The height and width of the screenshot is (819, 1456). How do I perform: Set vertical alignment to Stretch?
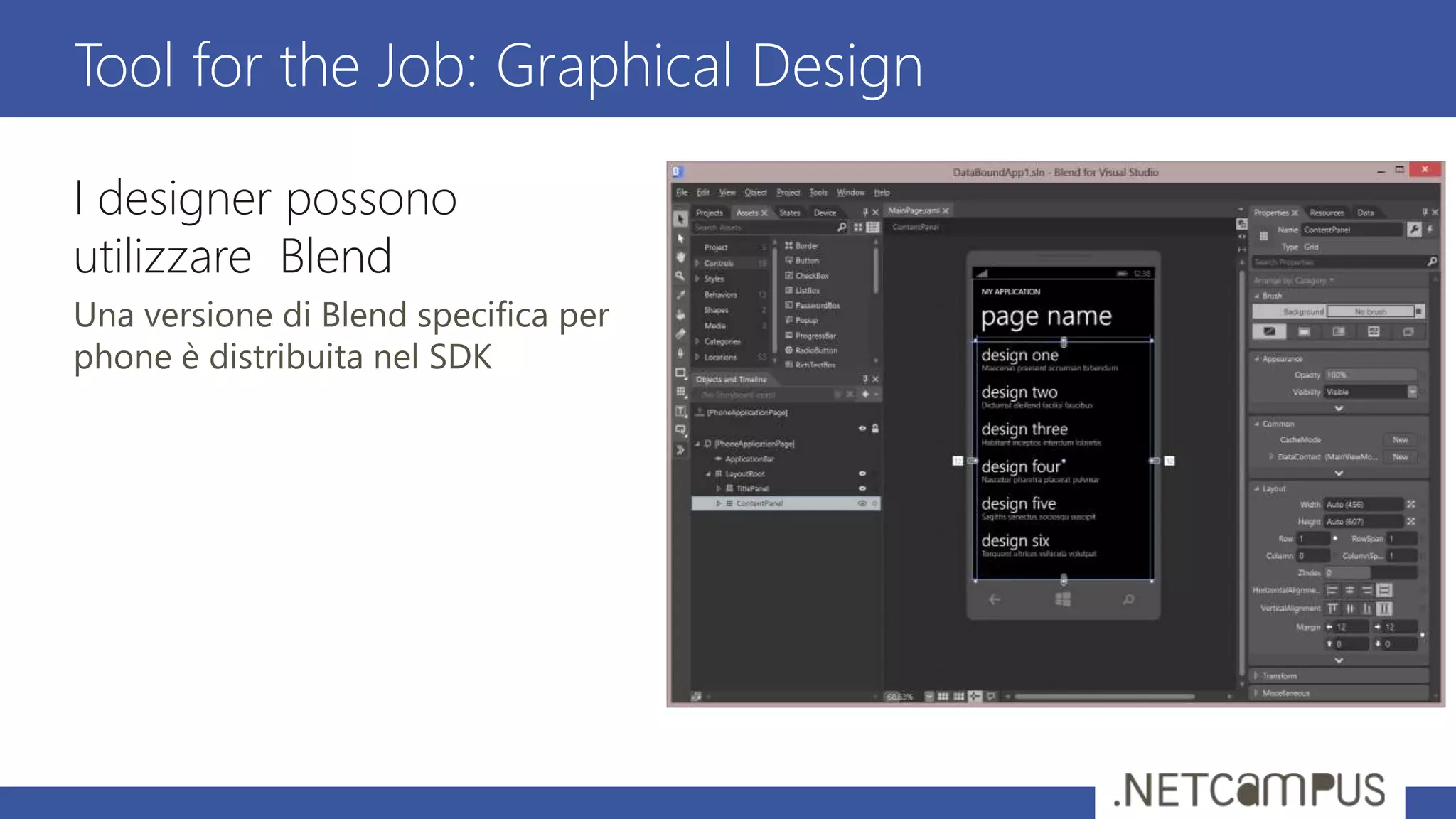point(1384,609)
